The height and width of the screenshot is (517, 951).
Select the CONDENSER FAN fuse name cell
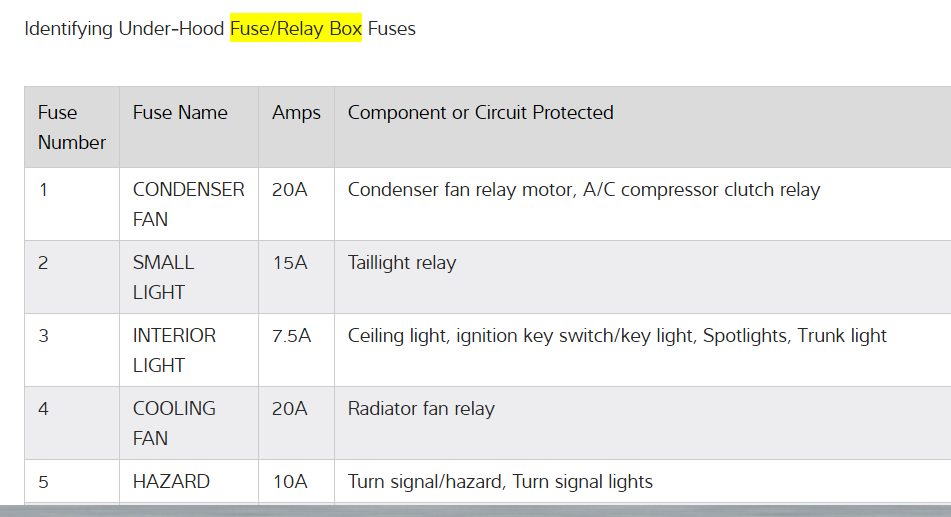tap(188, 204)
